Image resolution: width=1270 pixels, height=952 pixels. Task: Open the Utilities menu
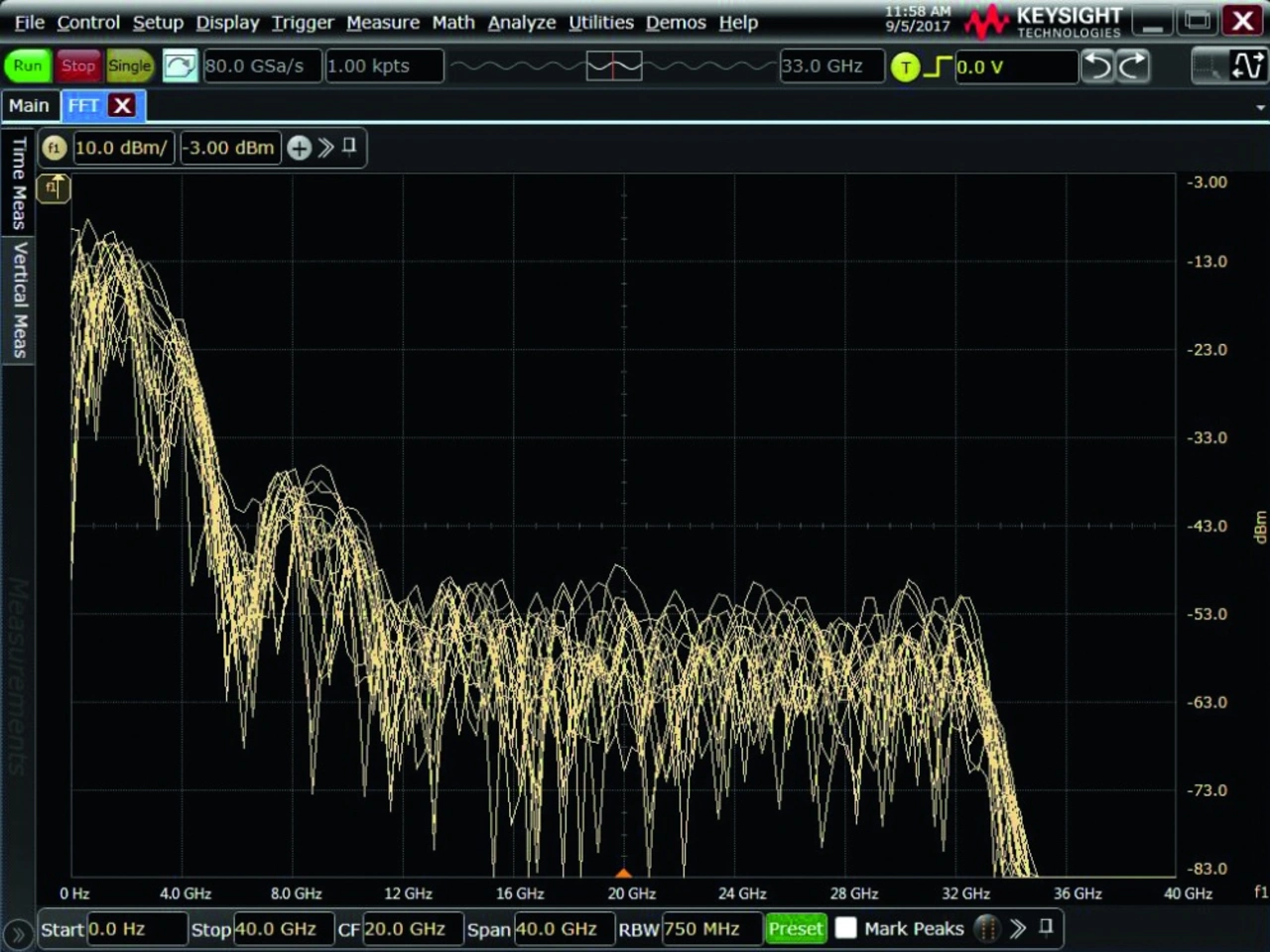coord(600,22)
